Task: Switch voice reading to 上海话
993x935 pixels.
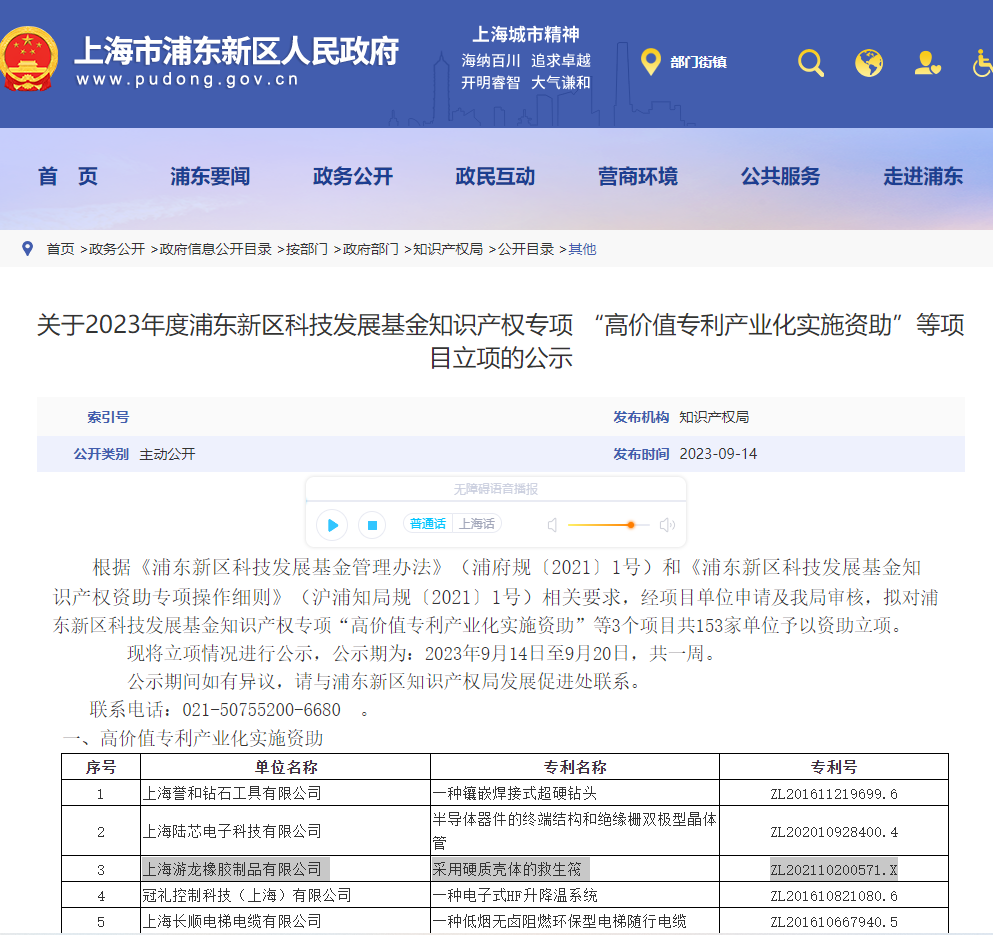Action: pyautogui.click(x=476, y=524)
